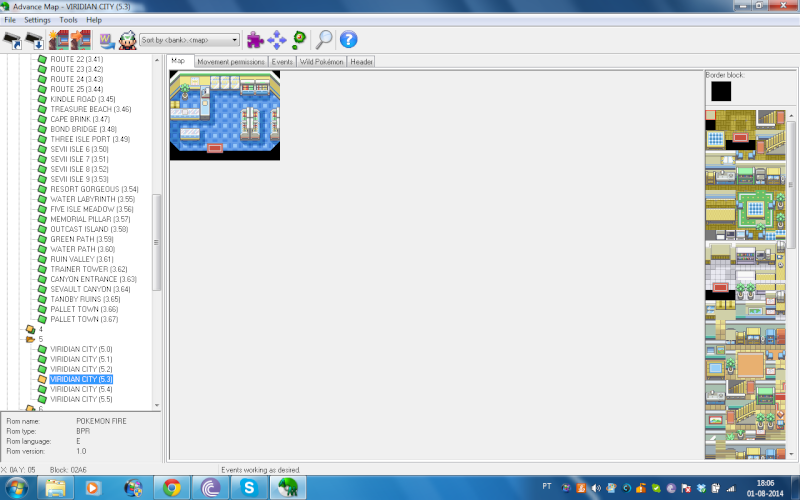
Task: Select CANYON ENTRANCE (3.63) map
Action: [93, 279]
